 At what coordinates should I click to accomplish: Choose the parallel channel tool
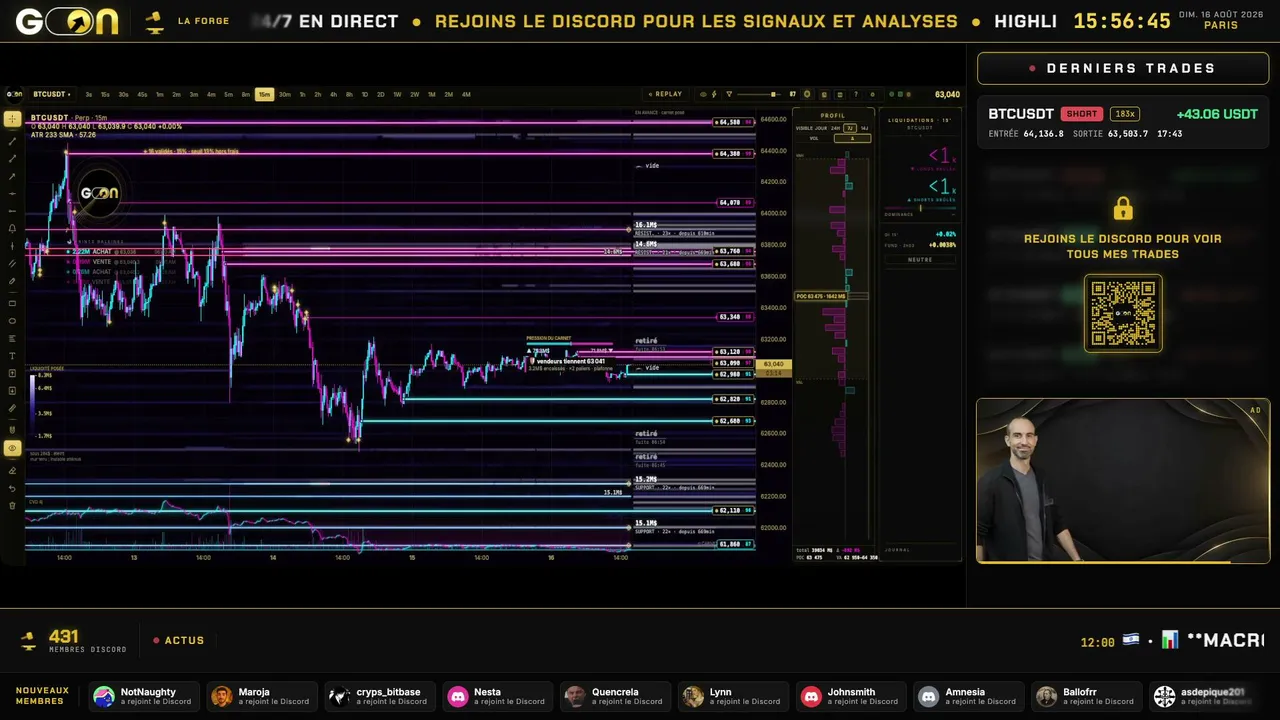click(x=12, y=264)
